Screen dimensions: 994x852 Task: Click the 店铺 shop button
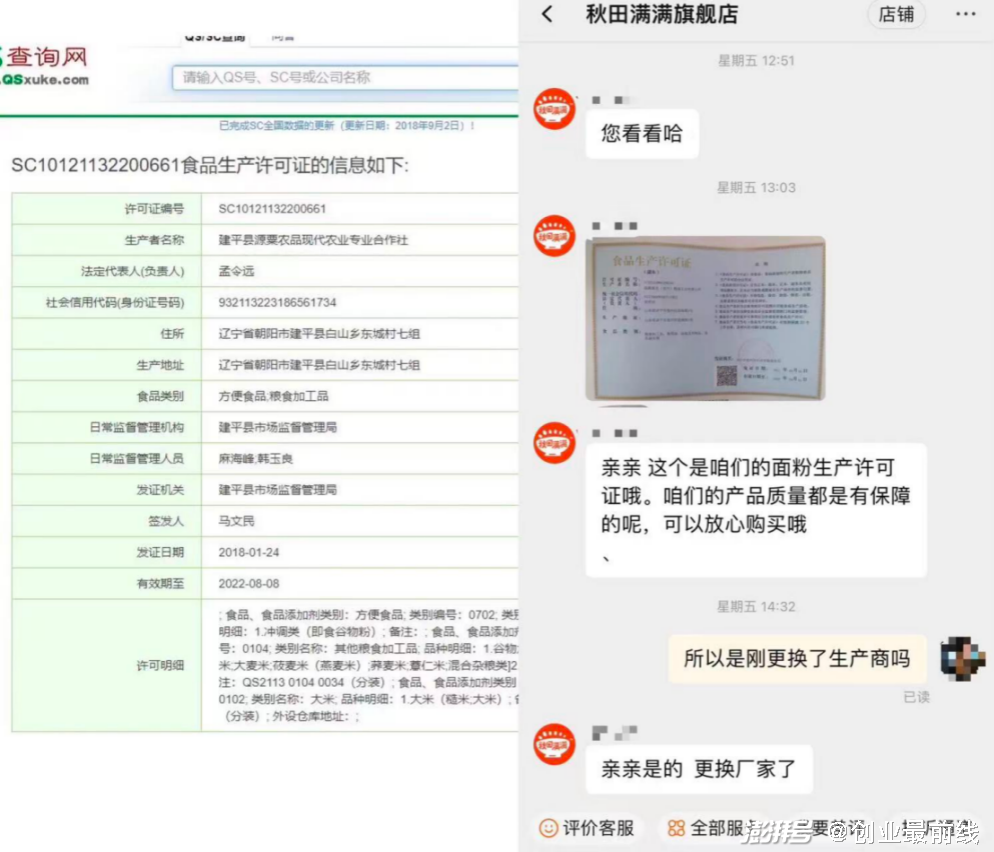point(895,14)
